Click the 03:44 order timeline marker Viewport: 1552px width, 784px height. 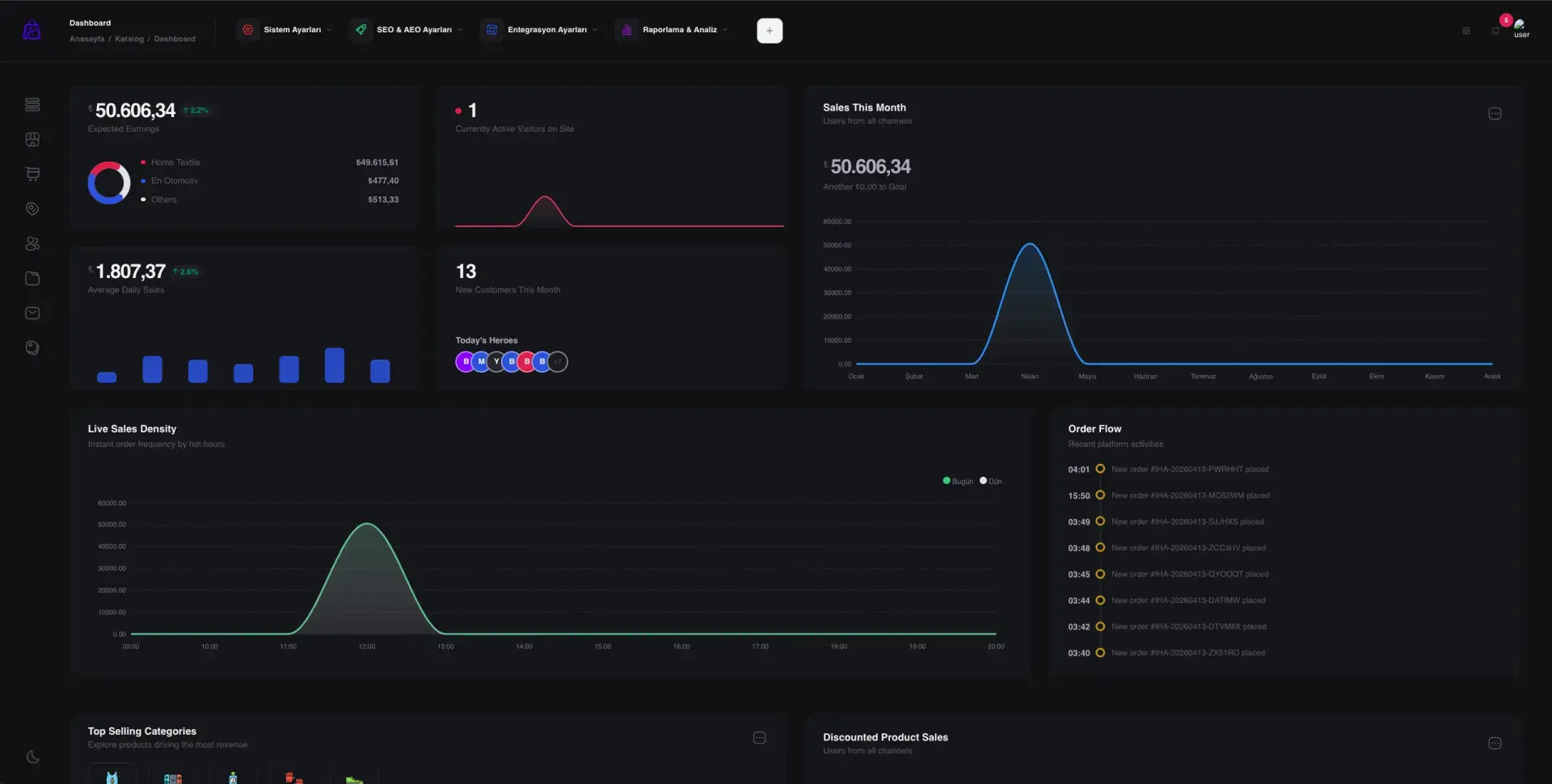click(x=1100, y=600)
